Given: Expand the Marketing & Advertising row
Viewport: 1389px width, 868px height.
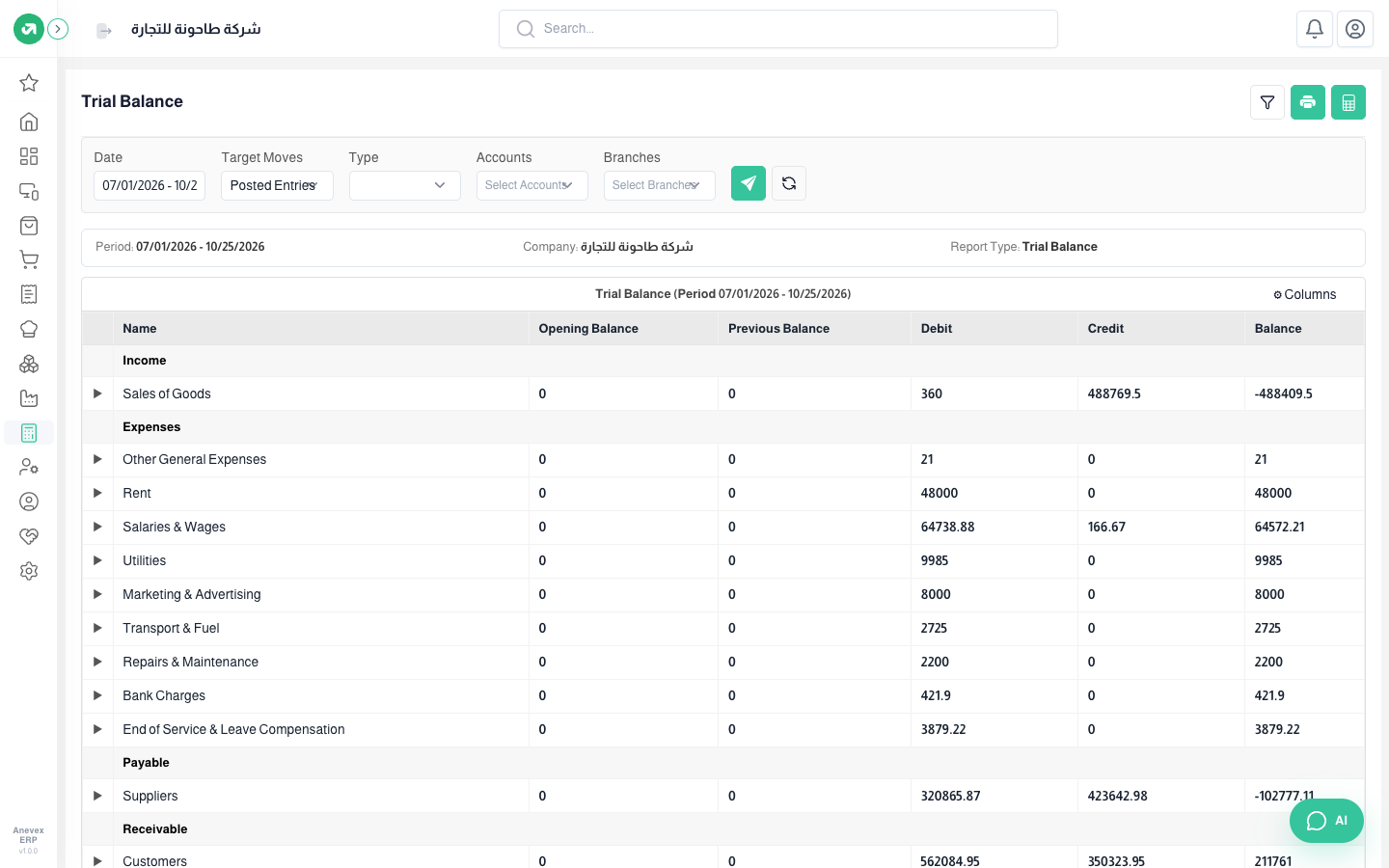Looking at the screenshot, I should click(x=97, y=594).
